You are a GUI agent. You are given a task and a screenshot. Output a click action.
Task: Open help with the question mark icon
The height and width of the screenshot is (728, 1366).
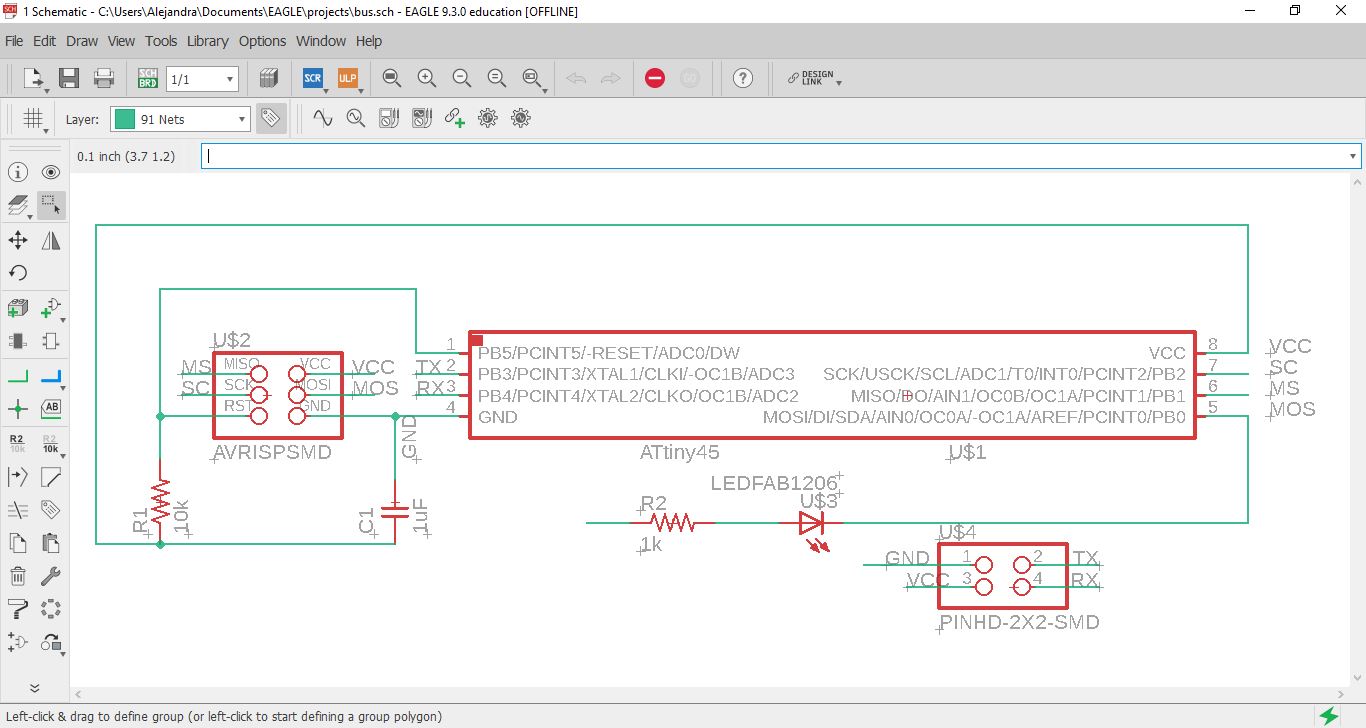742,78
